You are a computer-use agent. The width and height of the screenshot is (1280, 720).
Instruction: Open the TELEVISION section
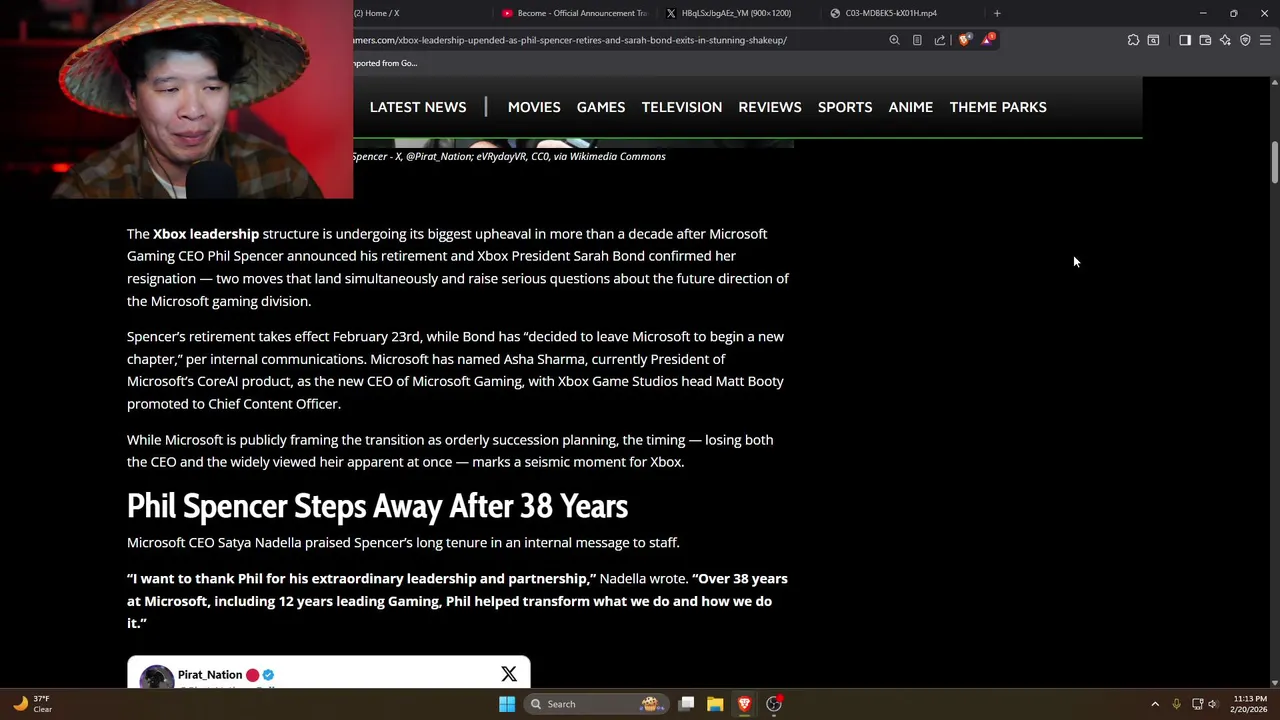682,107
